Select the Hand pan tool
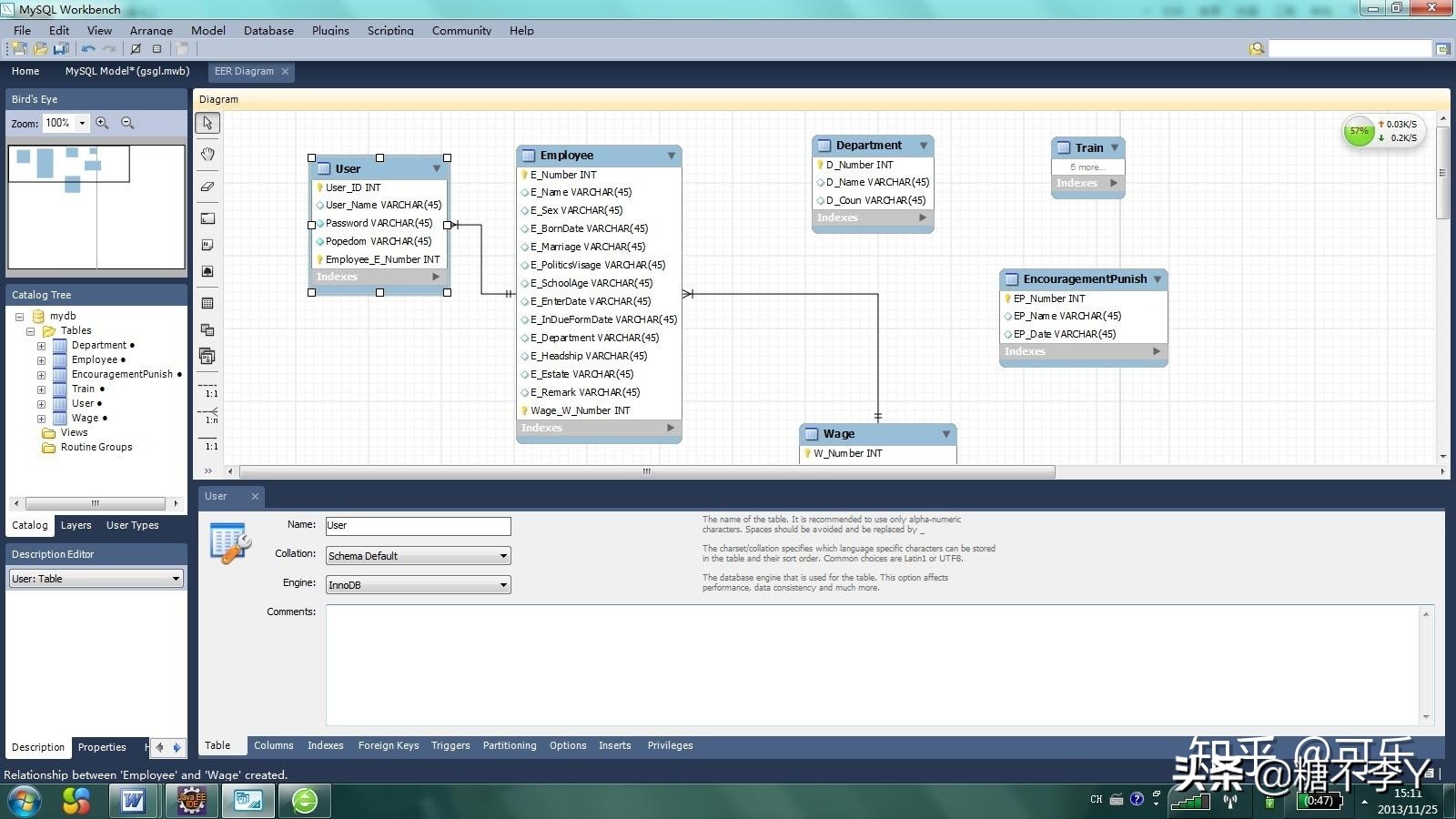 tap(207, 154)
